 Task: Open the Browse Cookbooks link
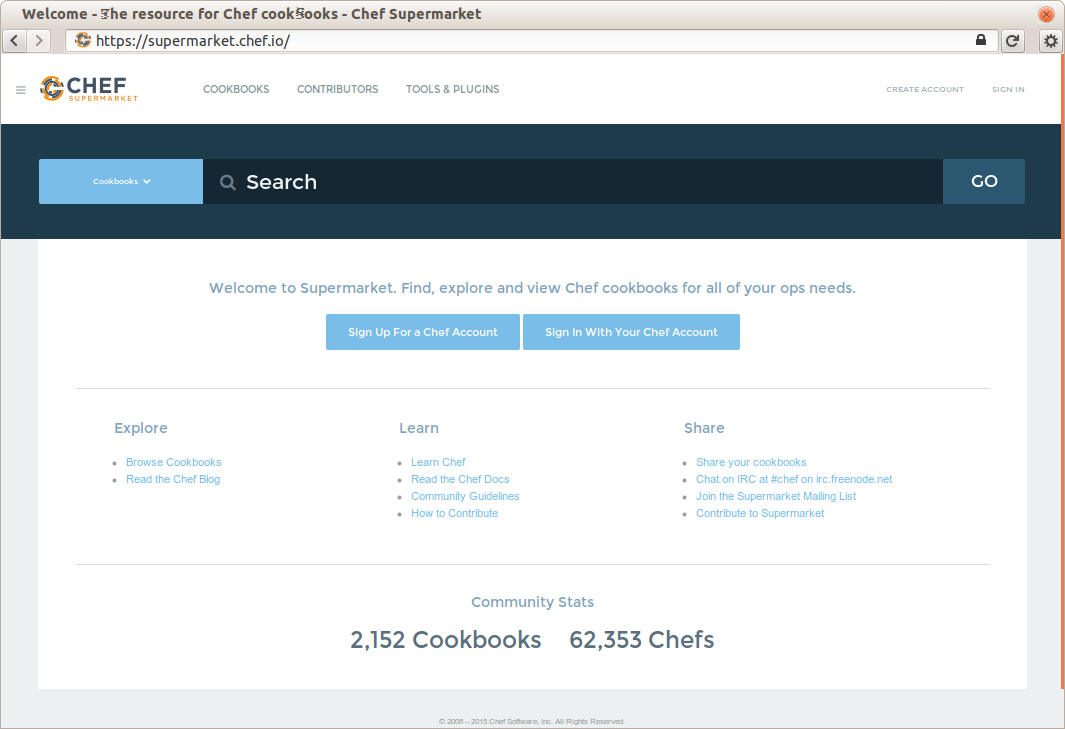coord(174,462)
